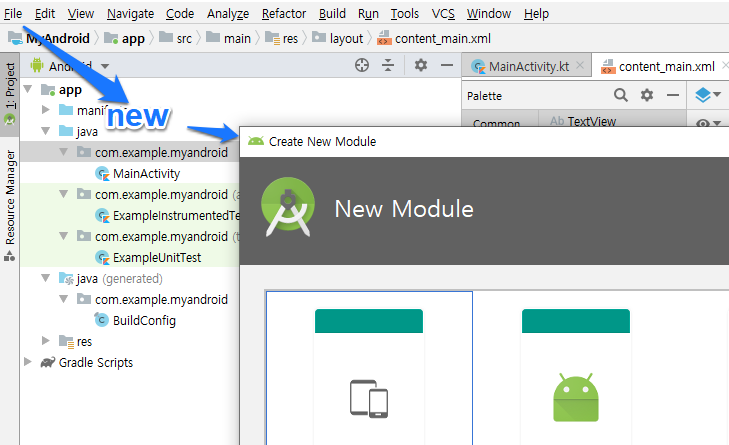Image resolution: width=729 pixels, height=445 pixels.
Task: Select the java folder in project tree
Action: tap(79, 132)
